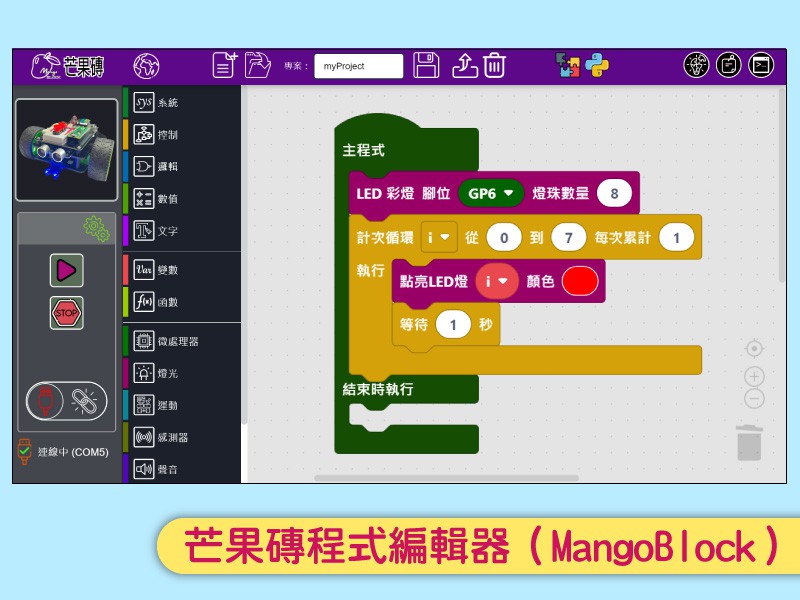Viewport: 800px width, 600px height.
Task: Click the globe language icon
Action: click(x=146, y=66)
